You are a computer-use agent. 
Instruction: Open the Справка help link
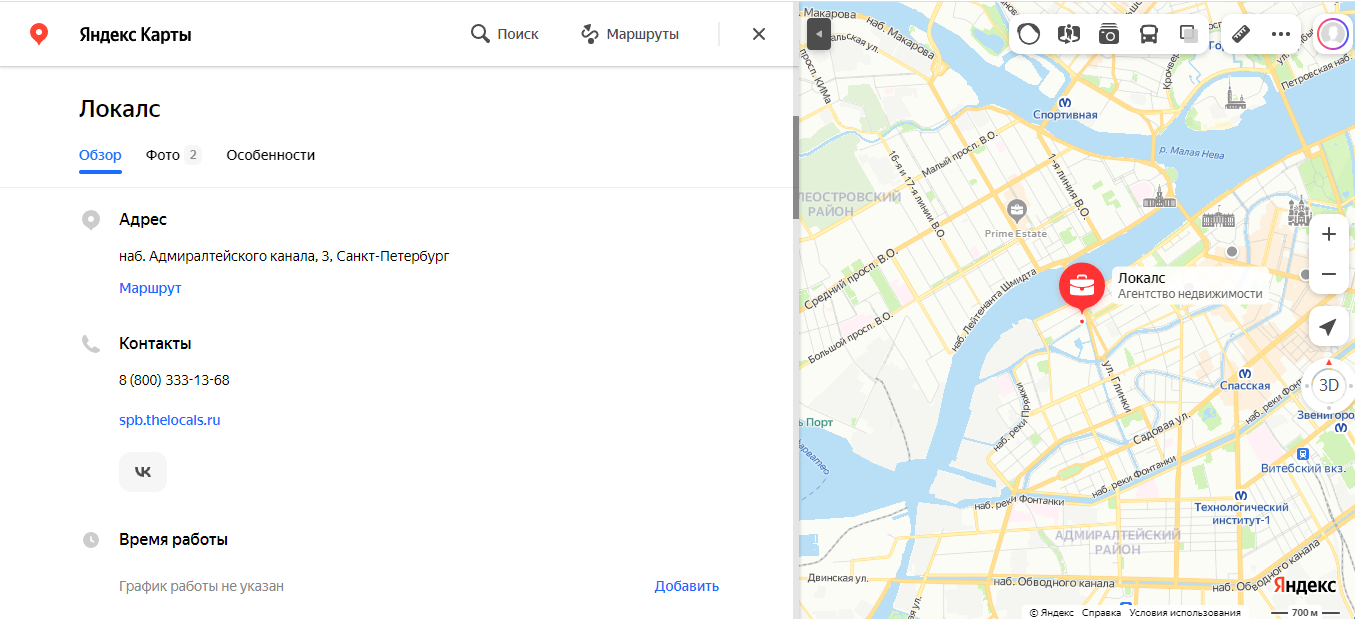click(1101, 612)
